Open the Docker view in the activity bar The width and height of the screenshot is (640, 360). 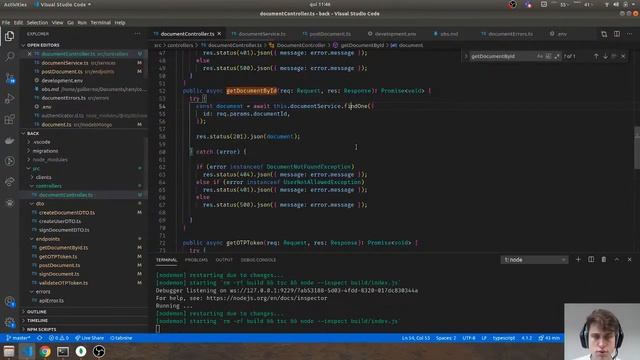point(9,140)
